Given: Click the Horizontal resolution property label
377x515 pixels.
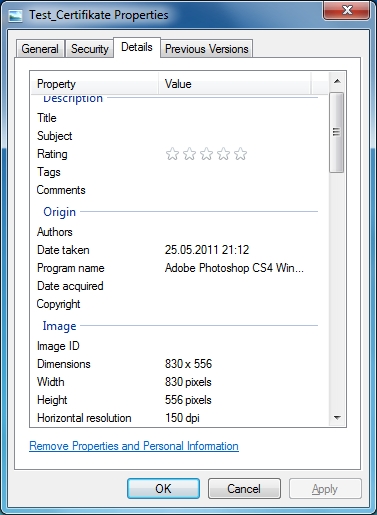Looking at the screenshot, I should (x=84, y=418).
